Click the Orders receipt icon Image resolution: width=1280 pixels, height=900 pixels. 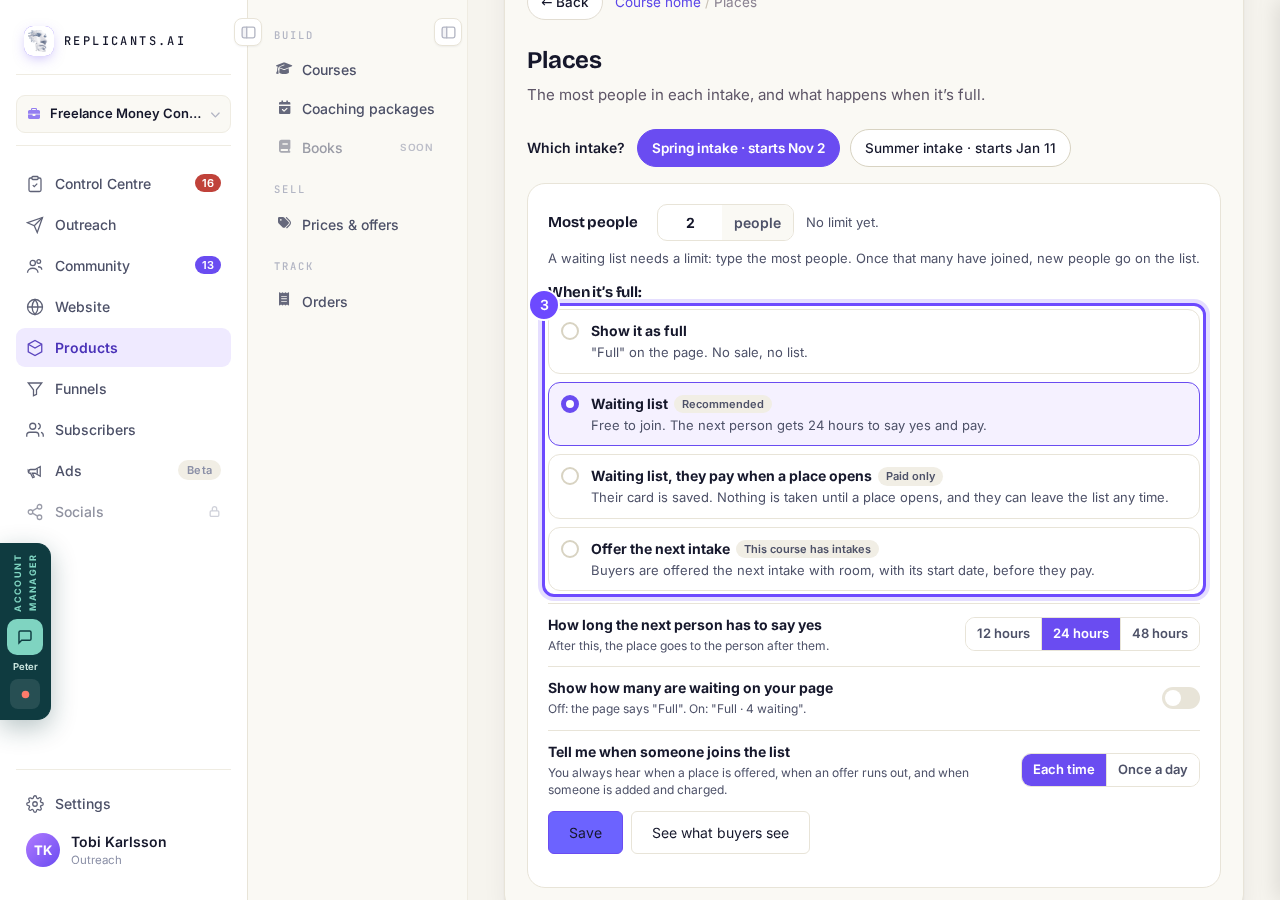click(x=284, y=300)
